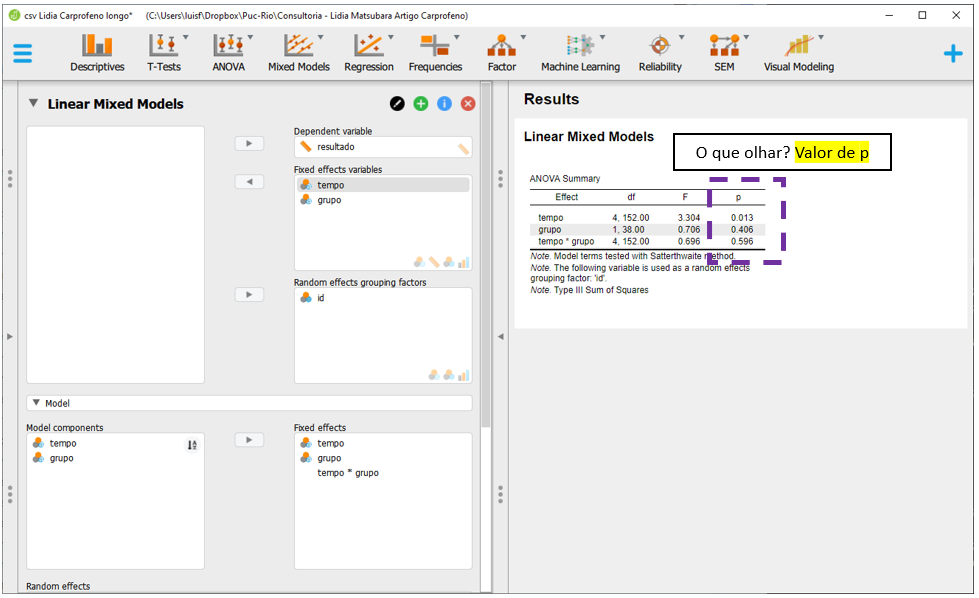This screenshot has height=598, width=979.
Task: Click the Visual Modeling icon
Action: (x=798, y=53)
